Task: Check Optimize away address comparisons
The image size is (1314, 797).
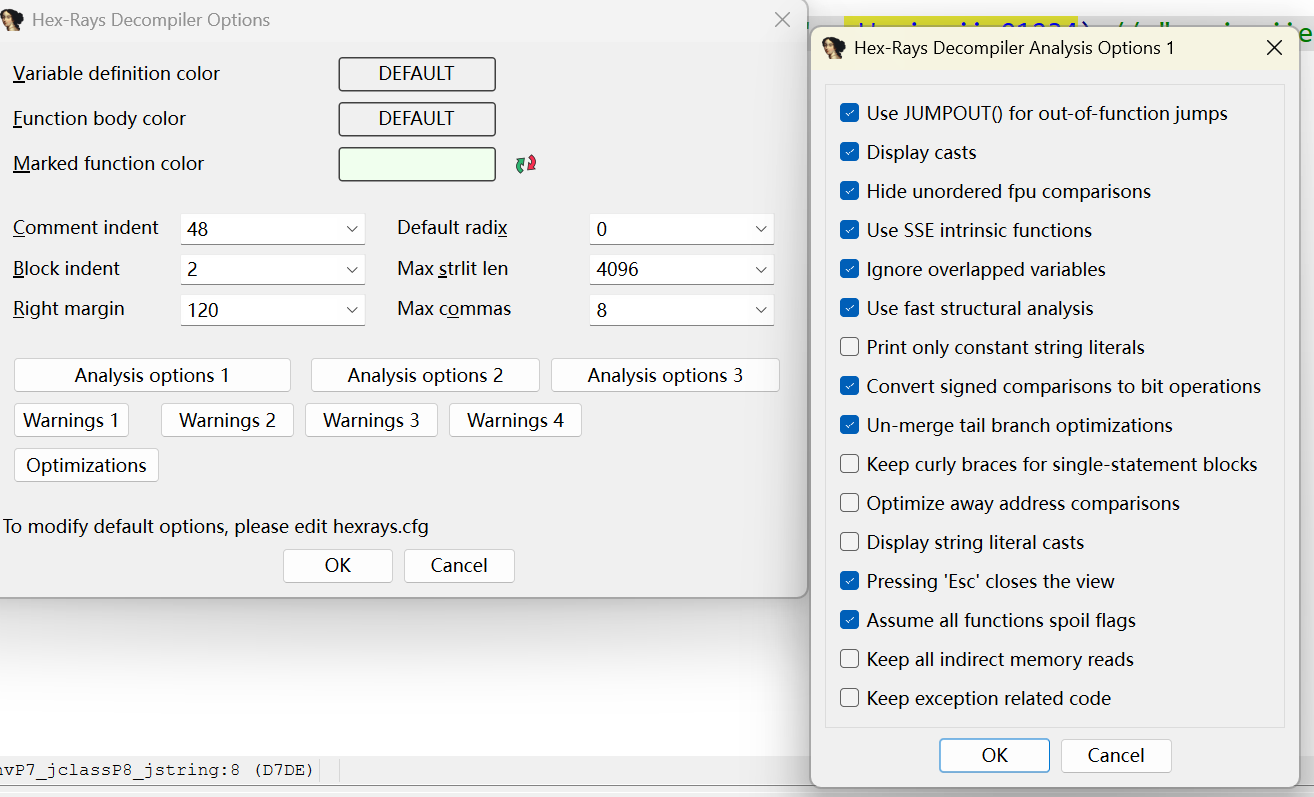Action: [850, 504]
